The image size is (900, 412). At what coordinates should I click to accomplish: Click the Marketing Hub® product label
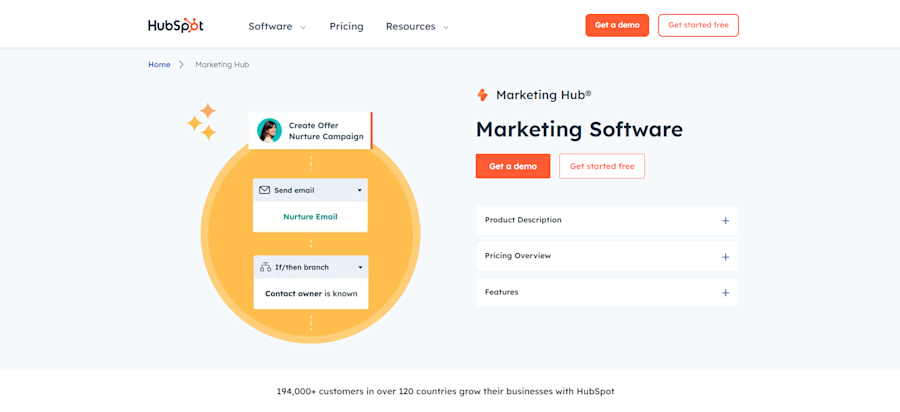(544, 95)
